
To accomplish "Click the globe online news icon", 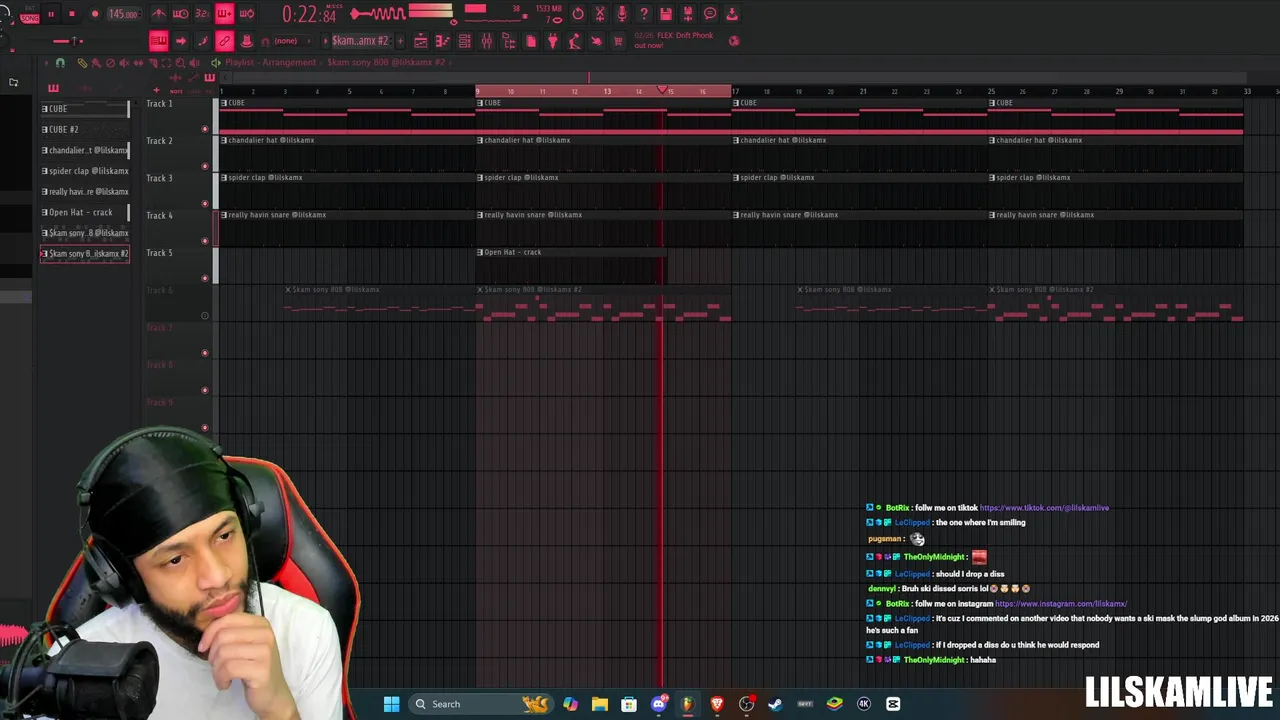I will 734,41.
